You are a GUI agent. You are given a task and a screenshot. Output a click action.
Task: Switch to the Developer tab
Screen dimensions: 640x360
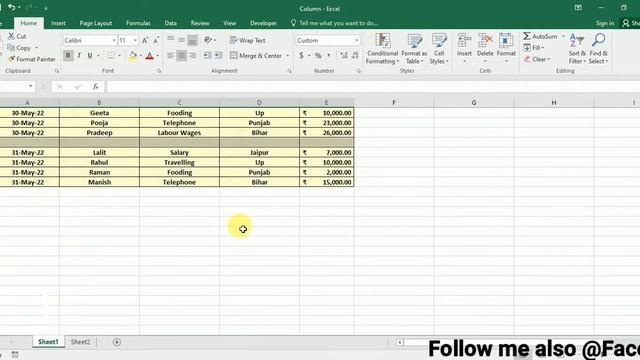click(x=263, y=23)
